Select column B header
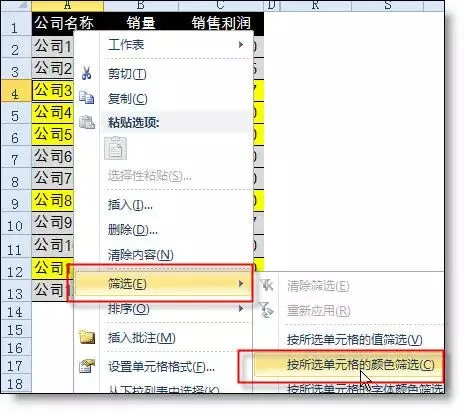466x415 pixels. (x=141, y=6)
